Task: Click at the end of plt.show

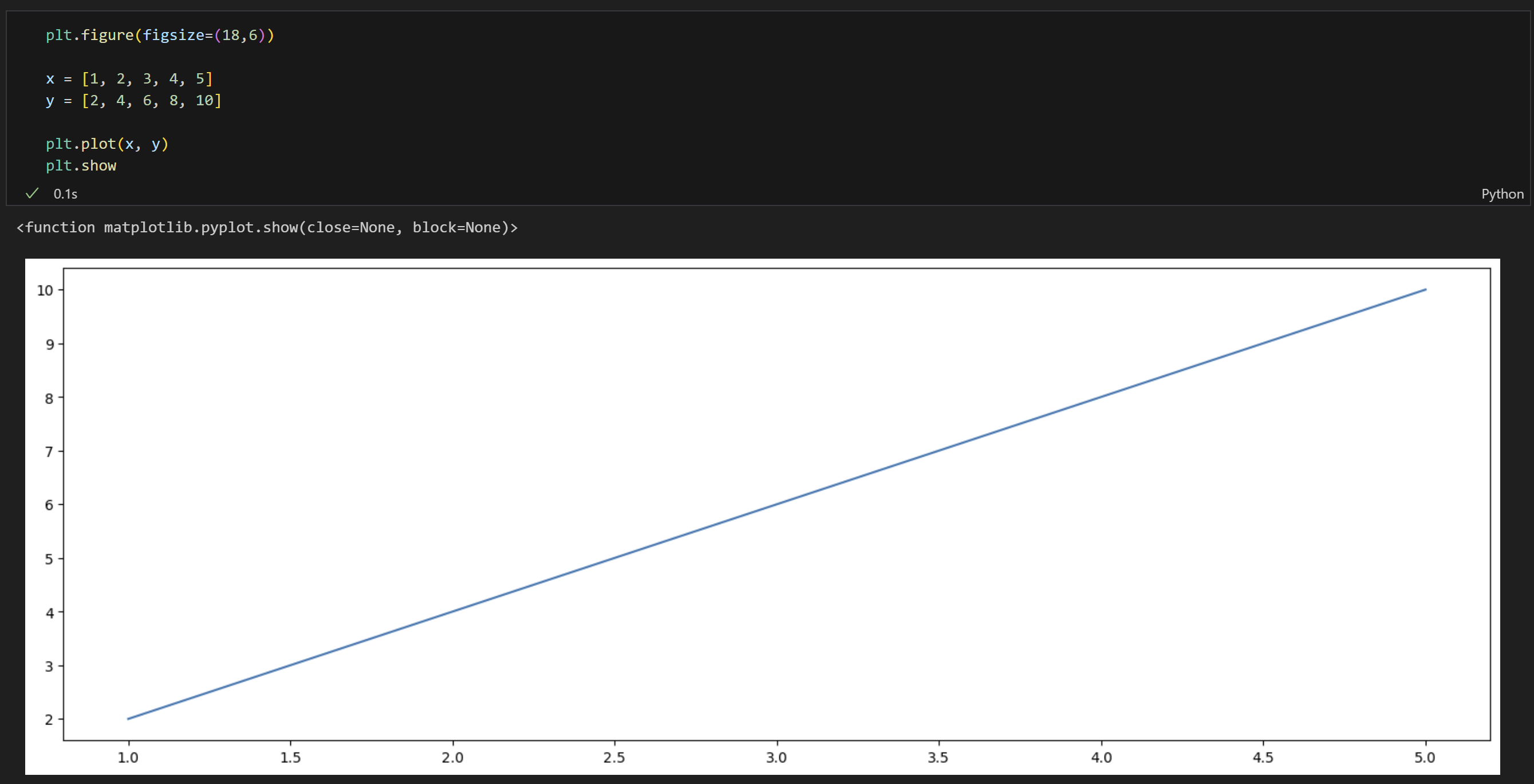Action: [x=117, y=166]
